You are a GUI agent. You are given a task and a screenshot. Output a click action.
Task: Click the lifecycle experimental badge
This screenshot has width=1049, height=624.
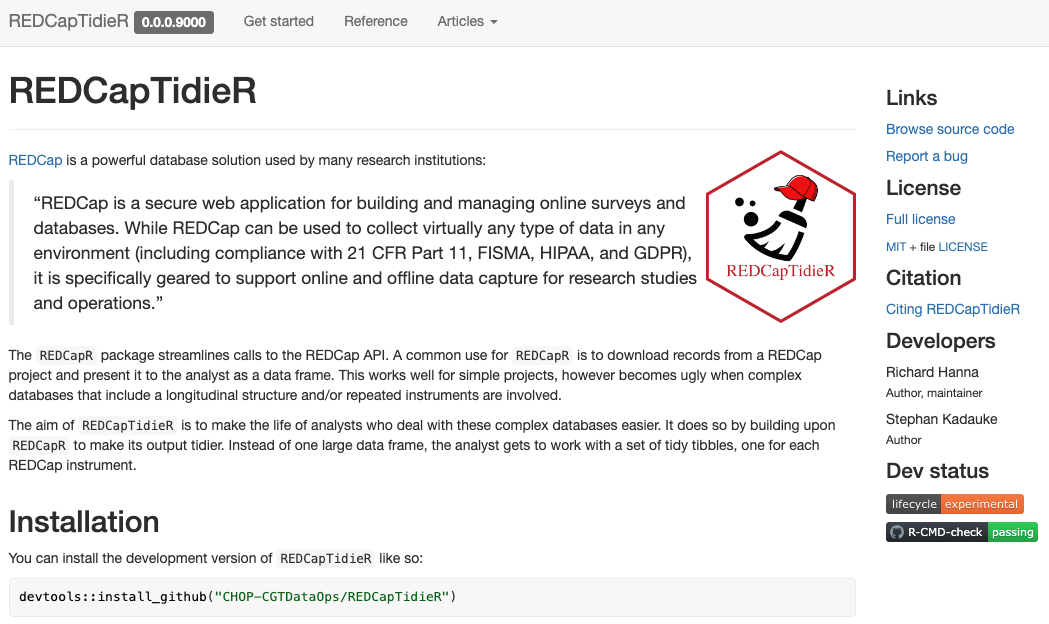click(954, 504)
